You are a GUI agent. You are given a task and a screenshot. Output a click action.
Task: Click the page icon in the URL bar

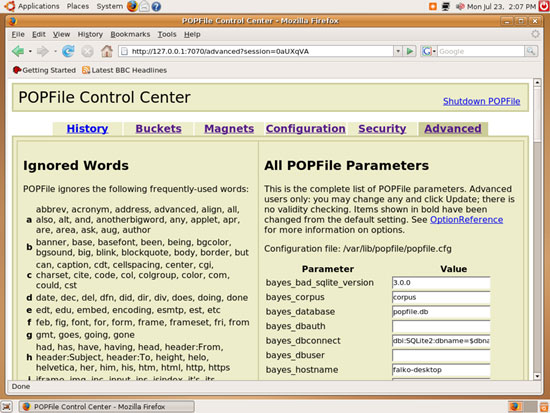(x=124, y=51)
